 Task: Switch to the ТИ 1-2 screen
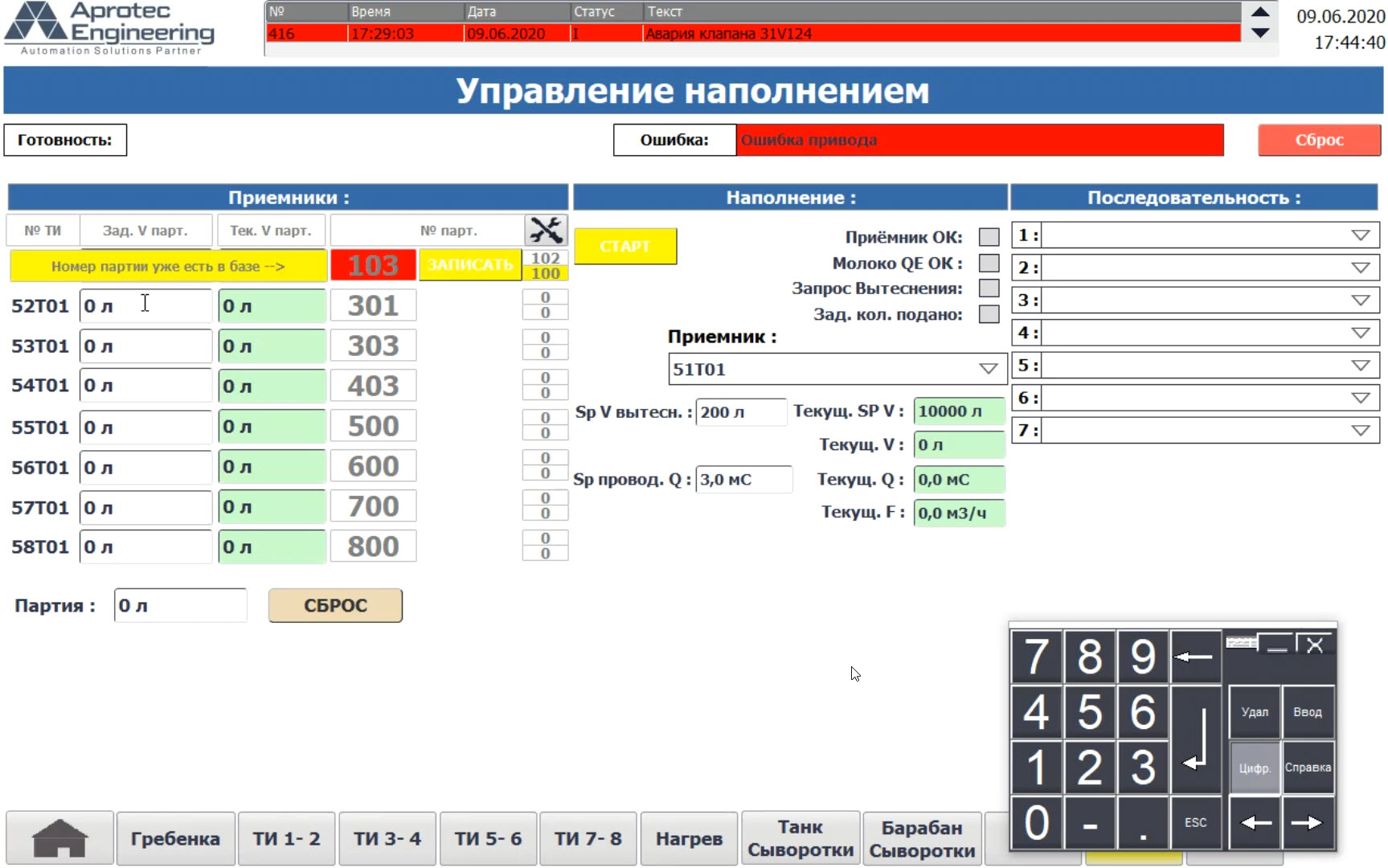[x=286, y=838]
